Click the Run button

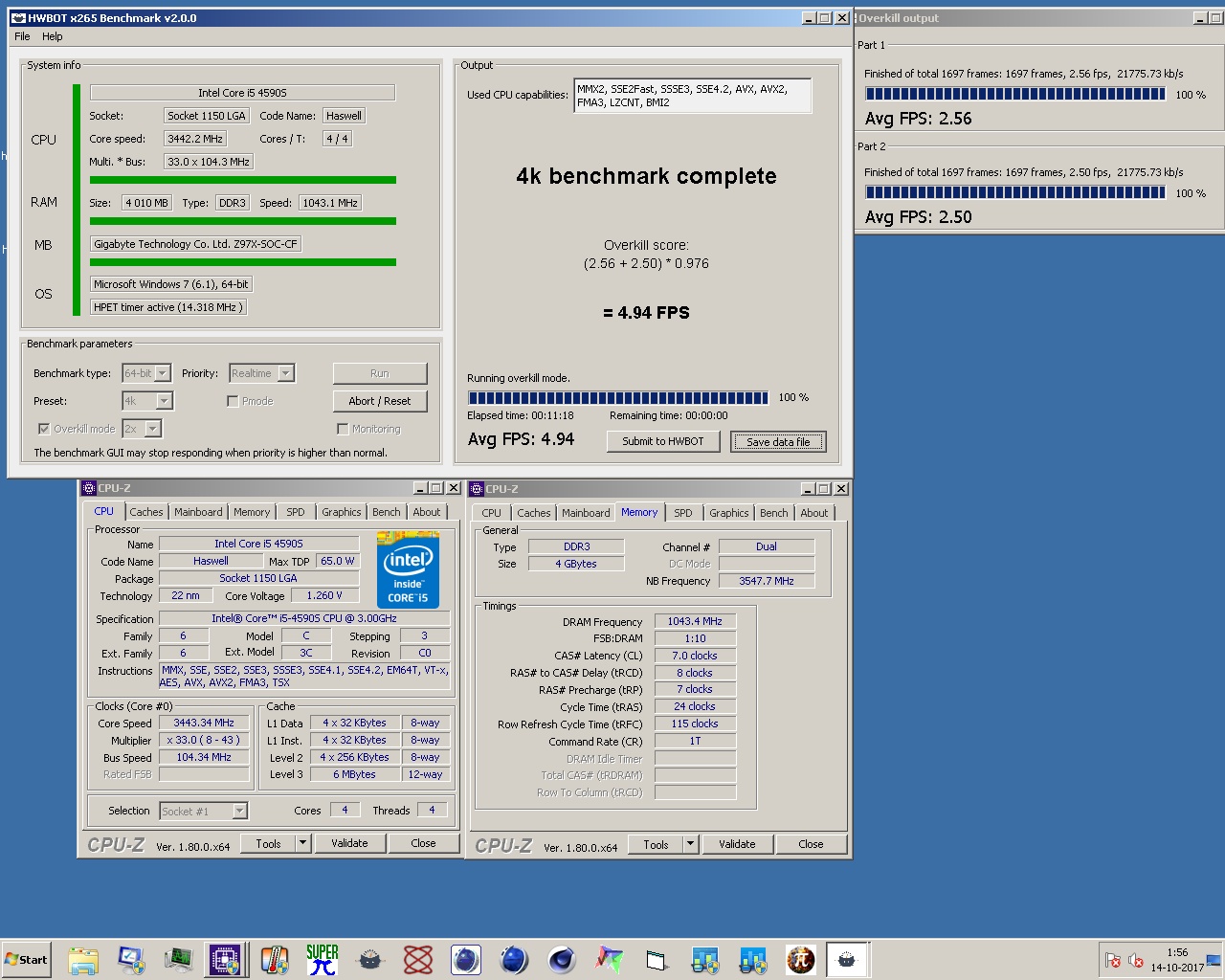click(x=380, y=373)
